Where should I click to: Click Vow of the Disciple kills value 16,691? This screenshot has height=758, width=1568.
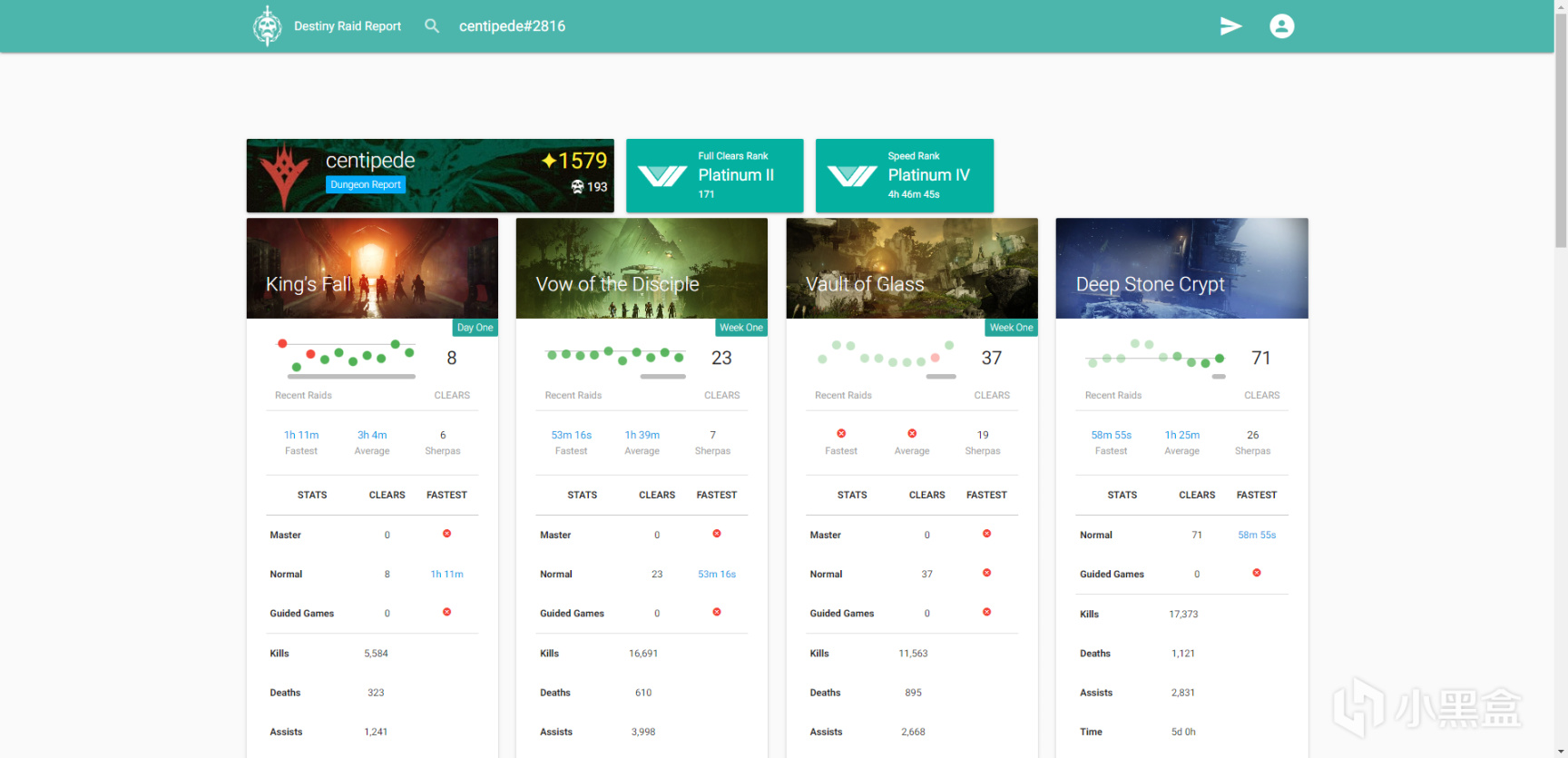click(x=643, y=654)
